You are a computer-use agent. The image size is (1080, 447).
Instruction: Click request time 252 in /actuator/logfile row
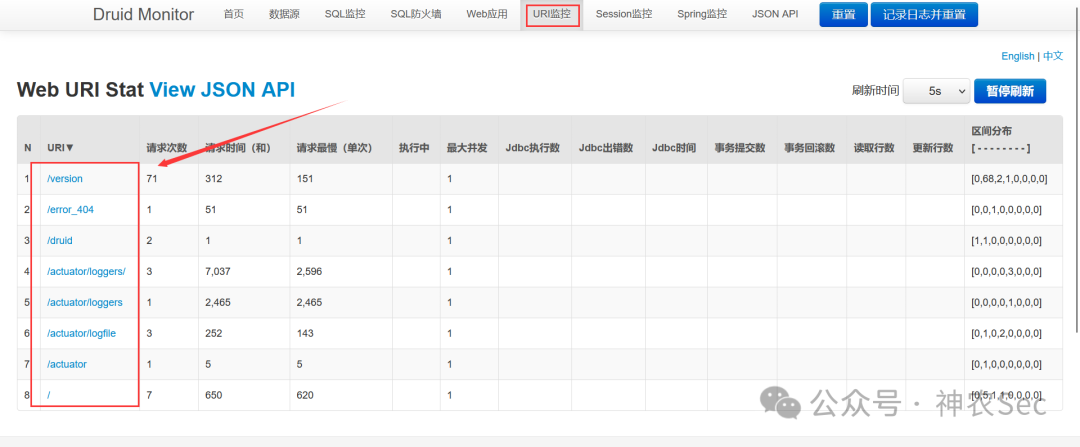tap(214, 333)
